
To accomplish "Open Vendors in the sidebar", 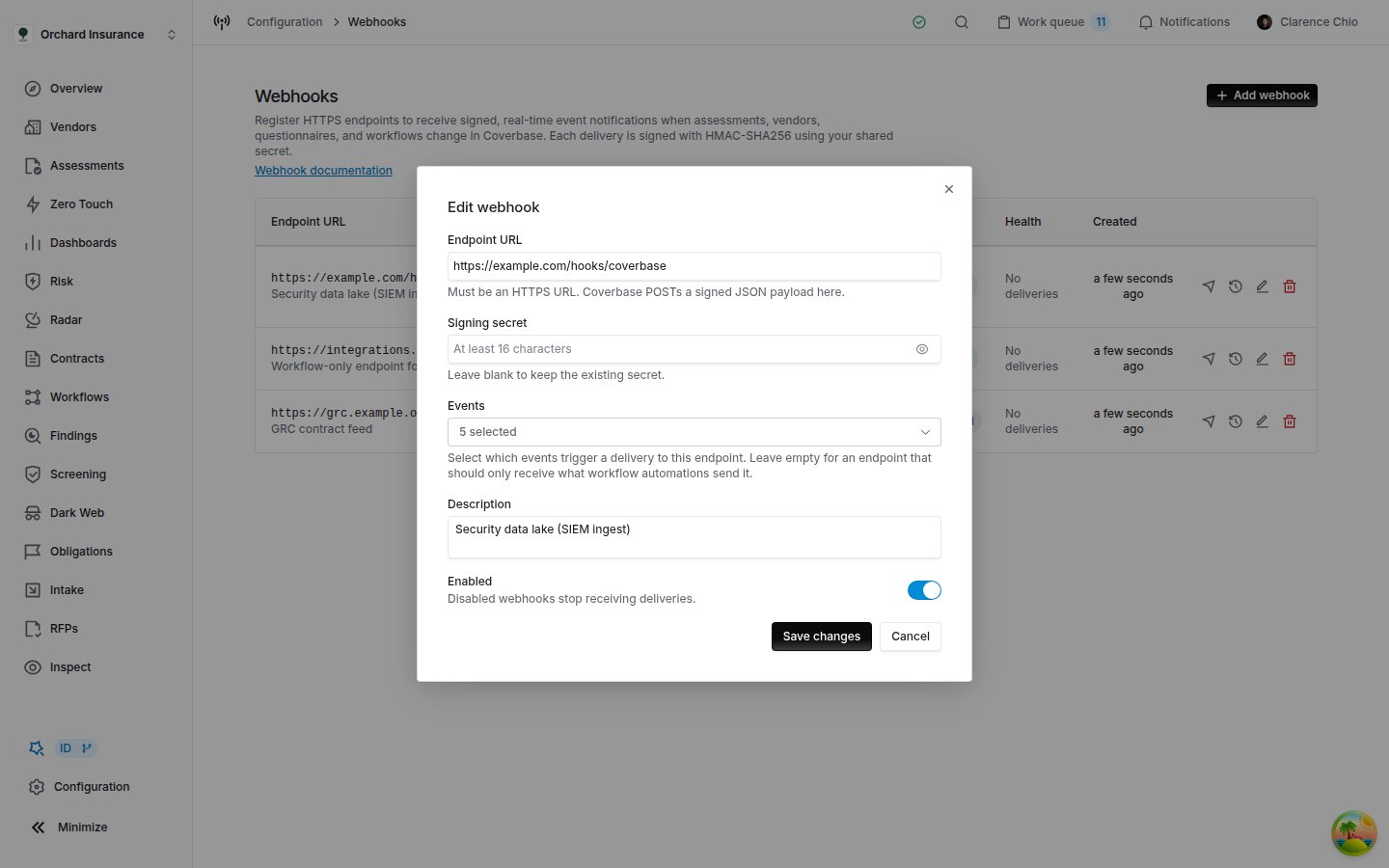I will coord(73,127).
